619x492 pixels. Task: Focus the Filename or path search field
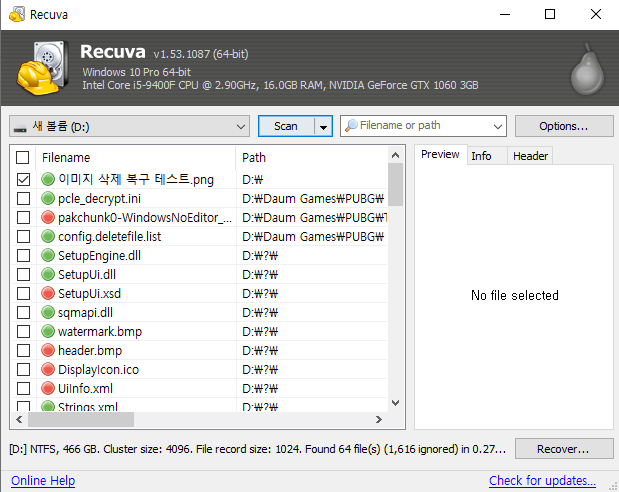tap(423, 126)
